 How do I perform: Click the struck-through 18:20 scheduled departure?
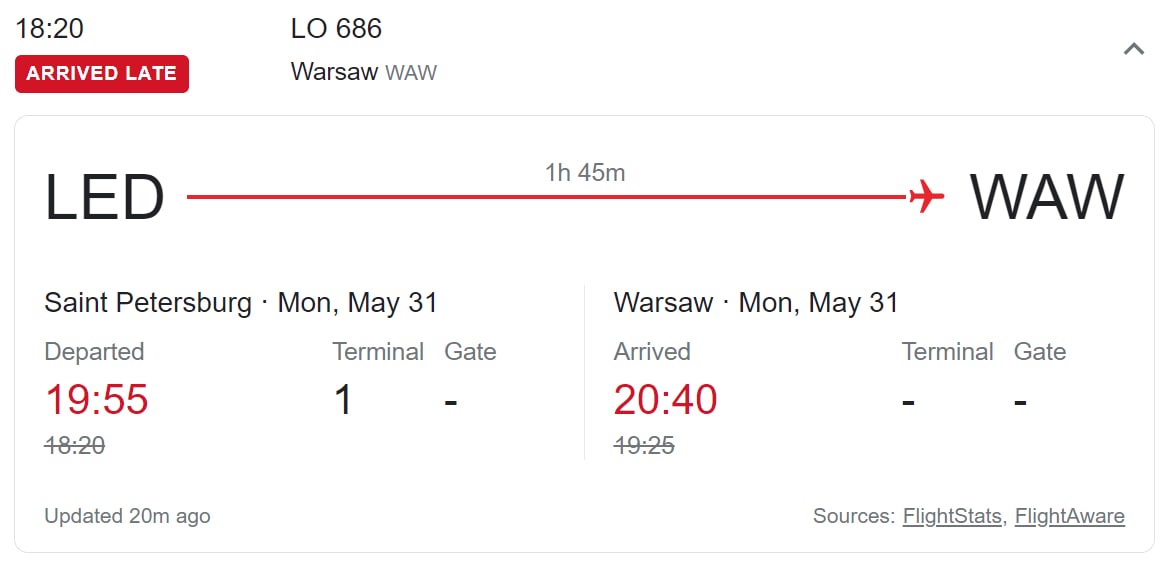[x=75, y=446]
